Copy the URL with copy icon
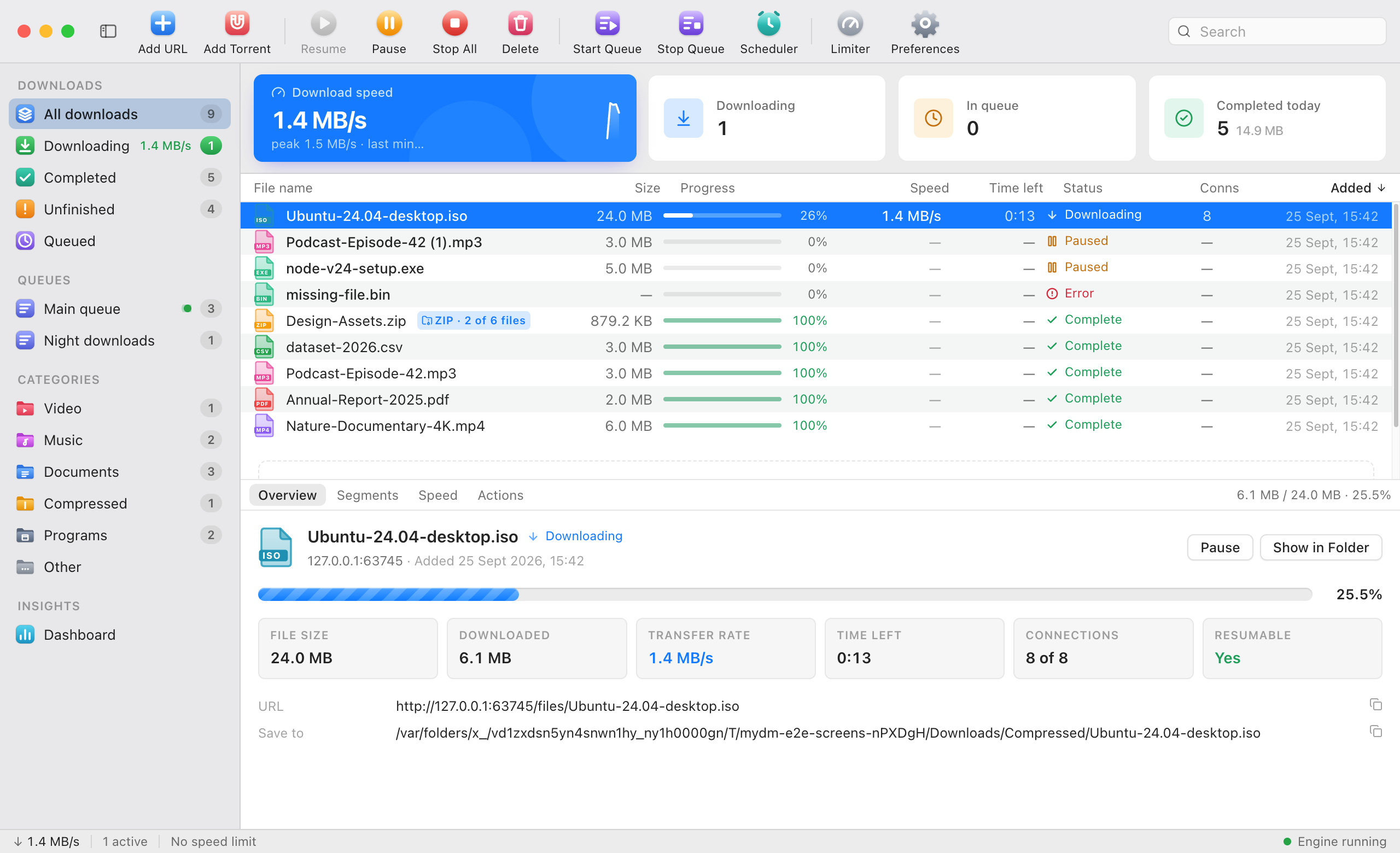 pos(1375,705)
